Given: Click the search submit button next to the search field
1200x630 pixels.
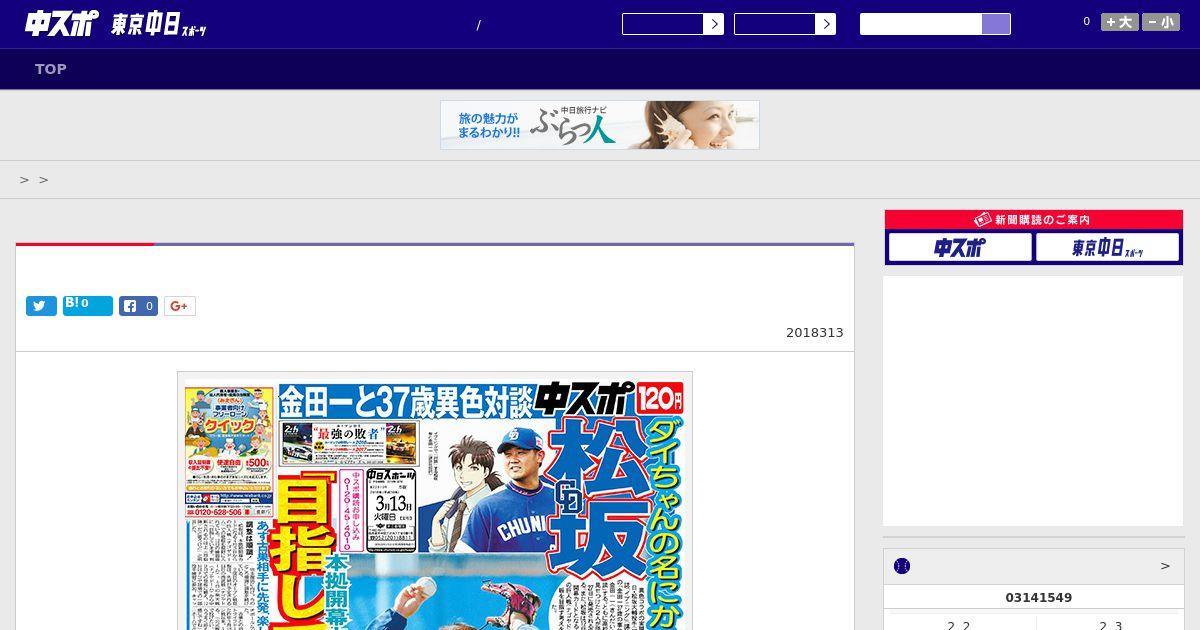Looking at the screenshot, I should (x=996, y=24).
